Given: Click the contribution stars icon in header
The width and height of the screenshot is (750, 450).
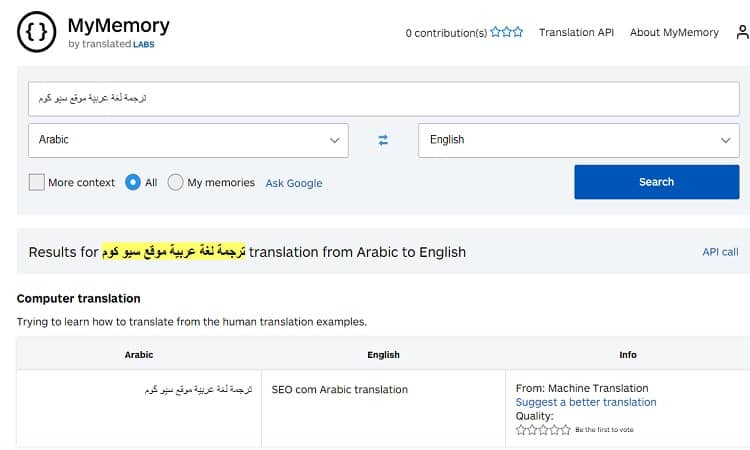Looking at the screenshot, I should 507,32.
